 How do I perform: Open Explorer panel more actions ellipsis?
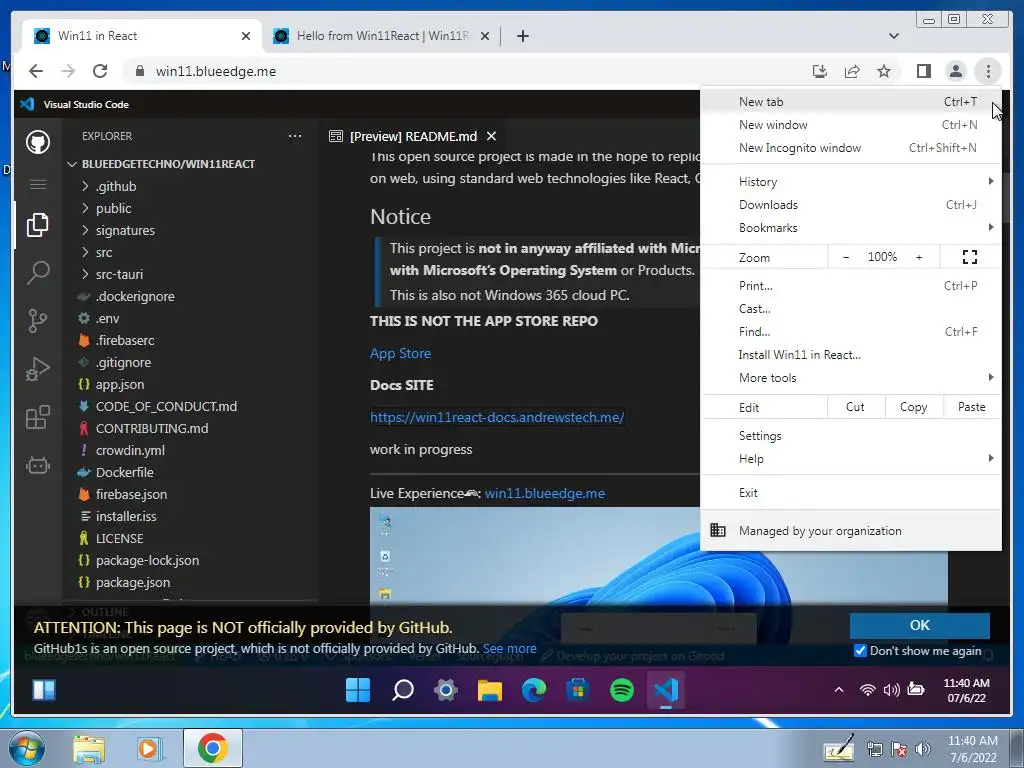tap(295, 136)
